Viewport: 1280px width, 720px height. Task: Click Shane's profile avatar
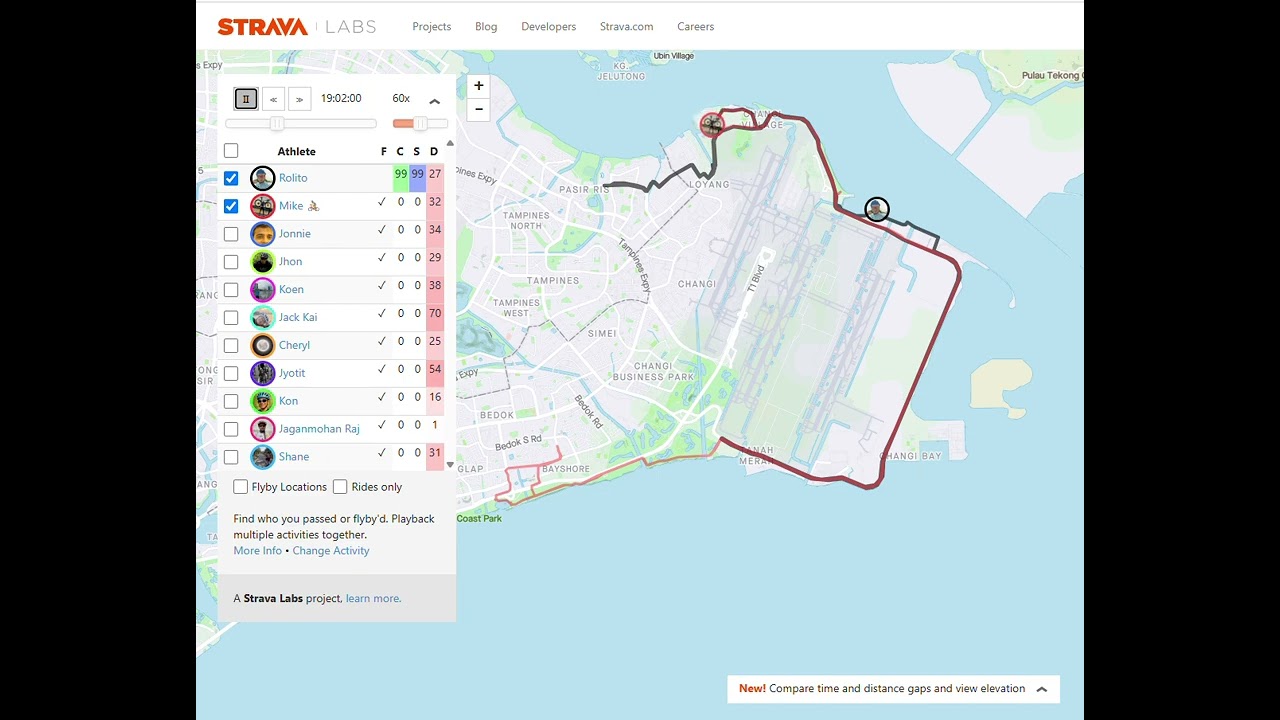point(262,458)
